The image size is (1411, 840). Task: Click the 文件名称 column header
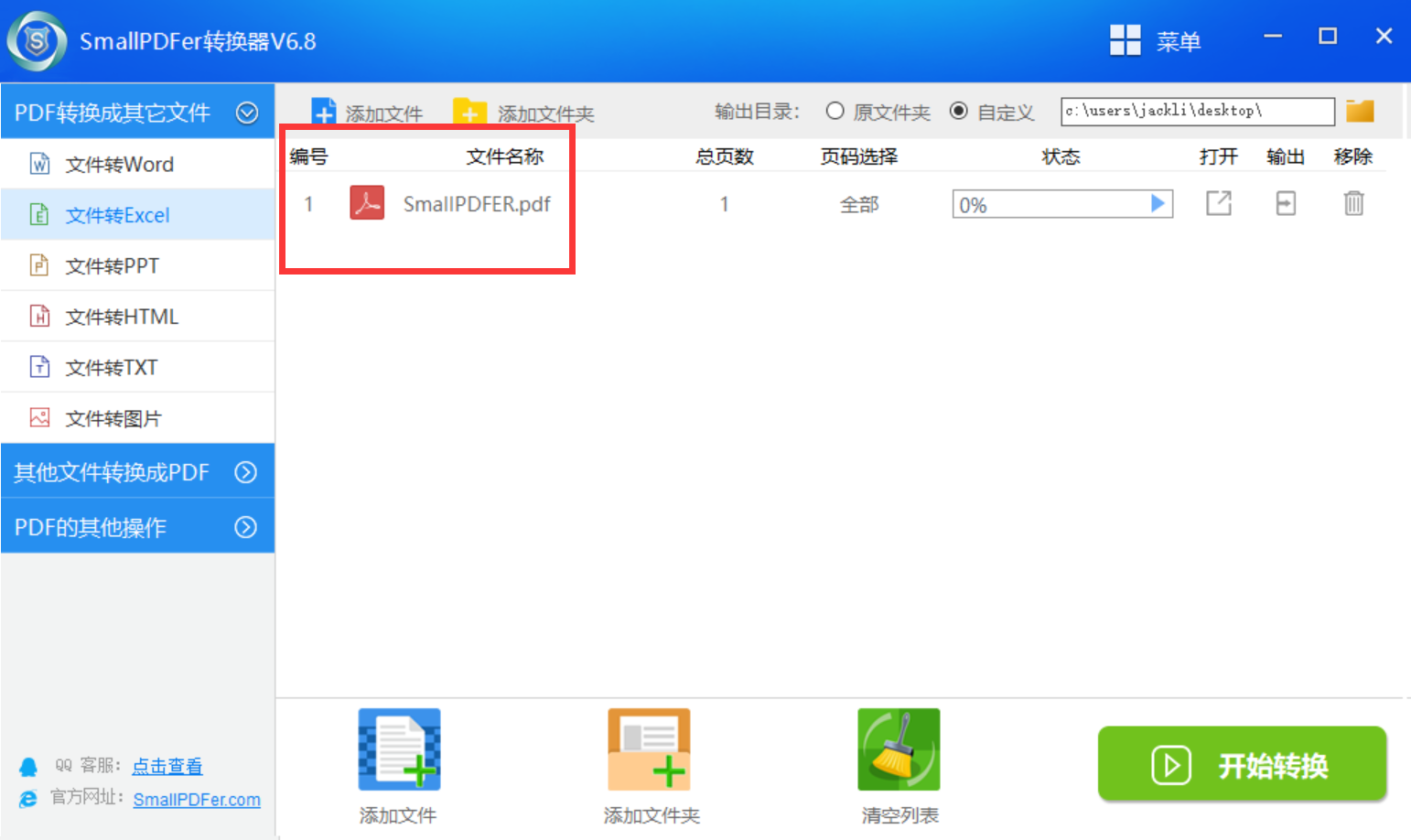505,156
